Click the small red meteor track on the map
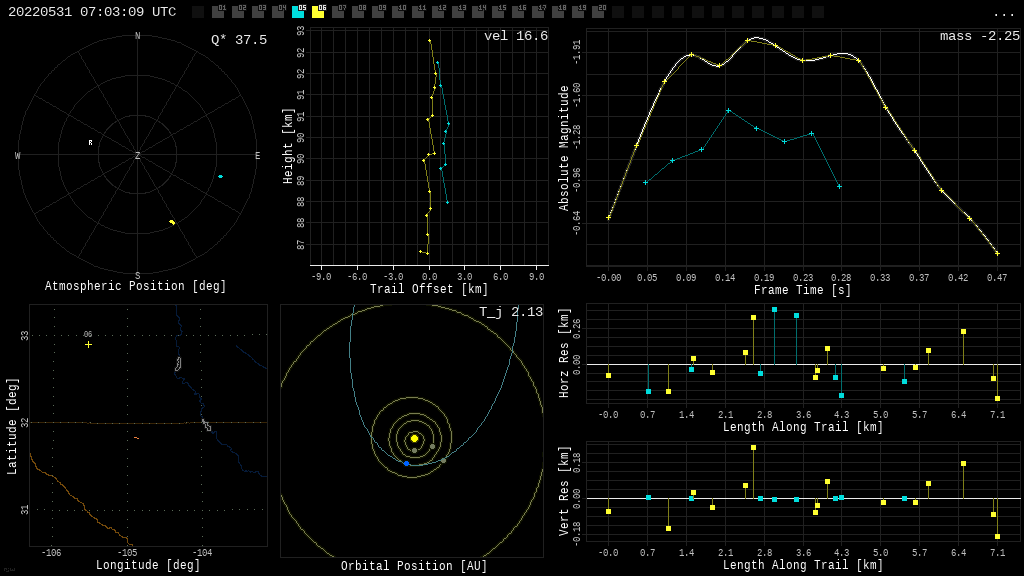 136,438
